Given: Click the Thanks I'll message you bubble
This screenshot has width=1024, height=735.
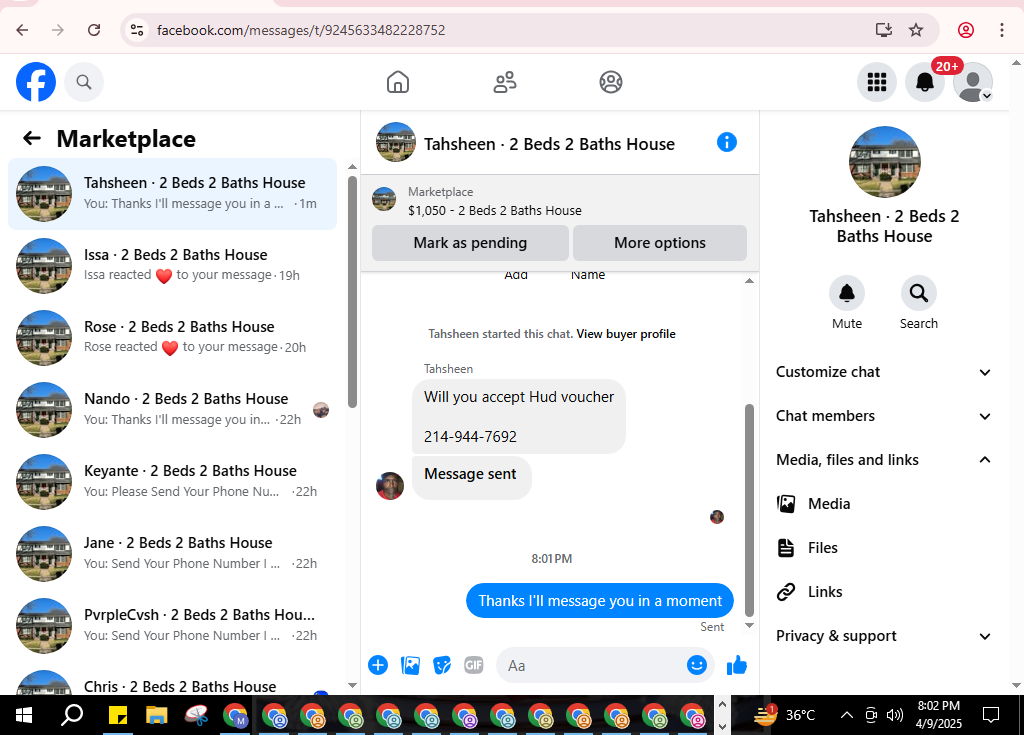Looking at the screenshot, I should 600,600.
